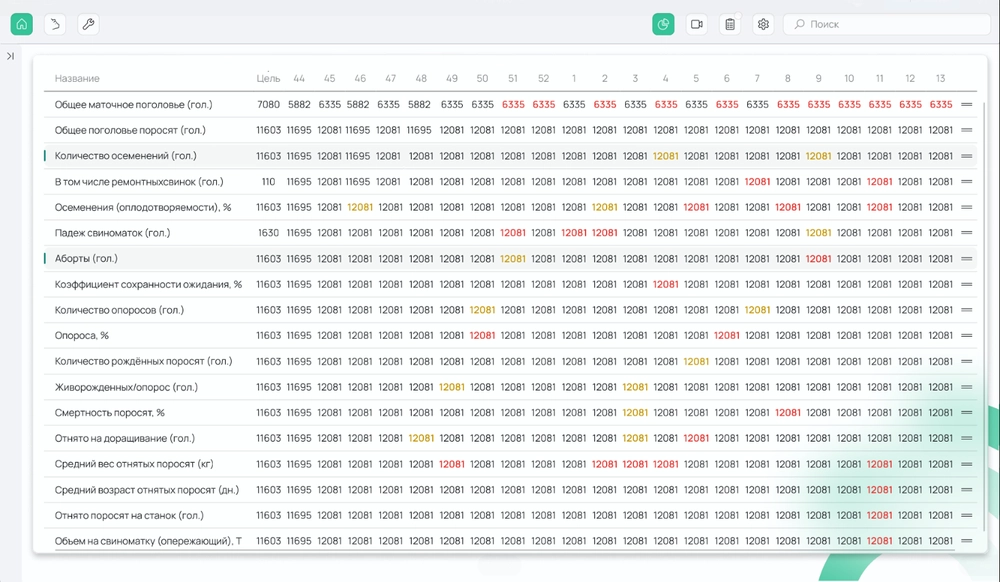1000x582 pixels.
Task: Click the Цель column header
Action: click(x=268, y=78)
